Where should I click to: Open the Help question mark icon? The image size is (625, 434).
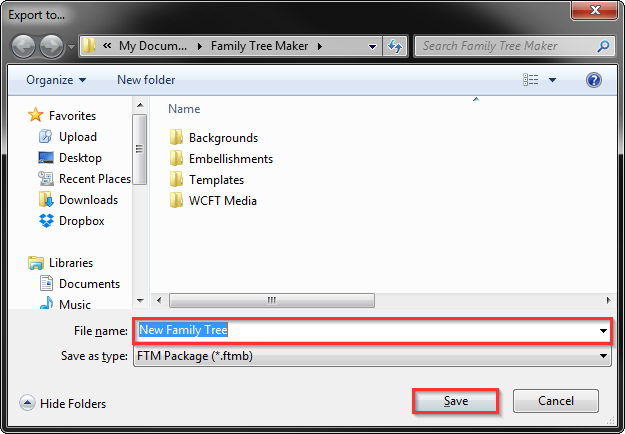(594, 80)
